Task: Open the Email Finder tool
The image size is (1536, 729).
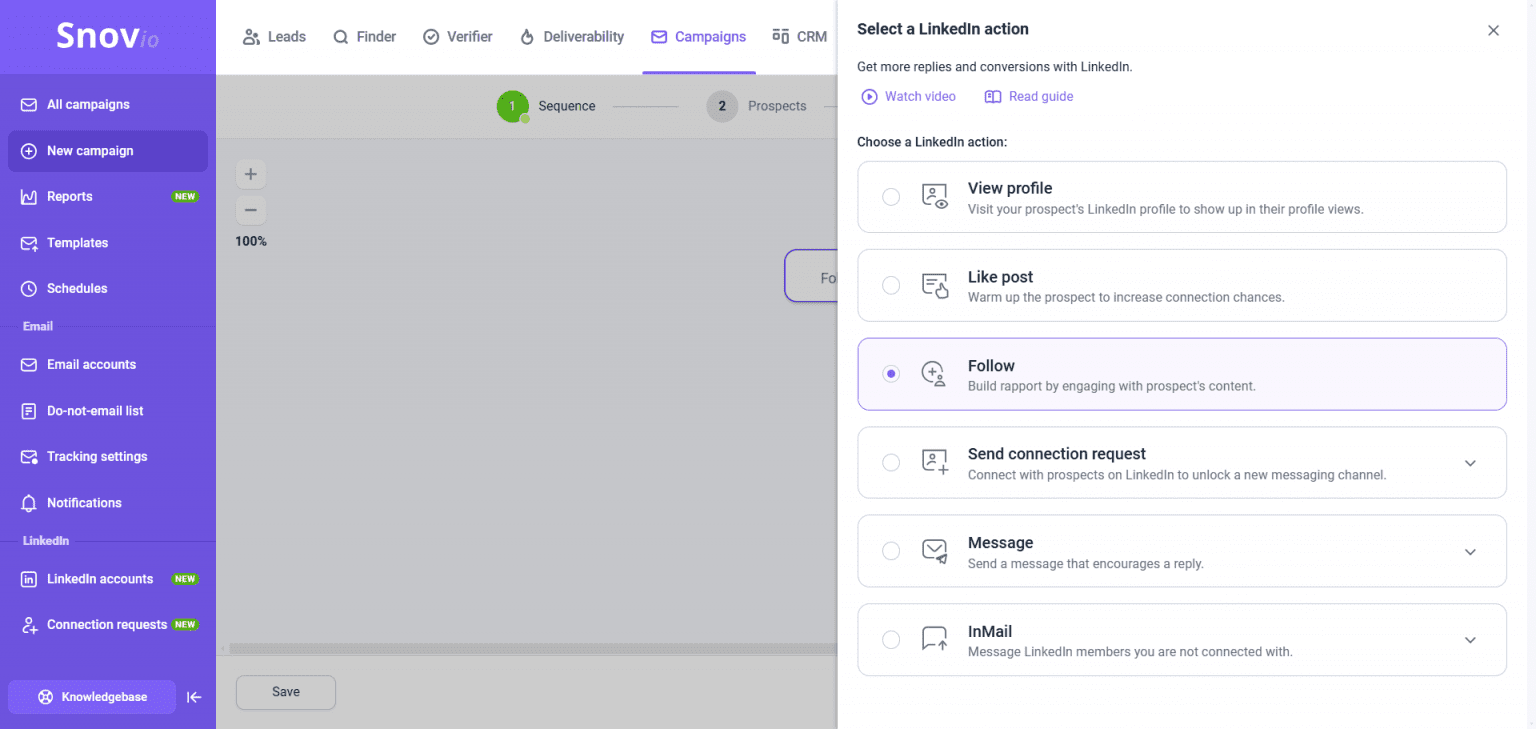Action: pyautogui.click(x=364, y=36)
